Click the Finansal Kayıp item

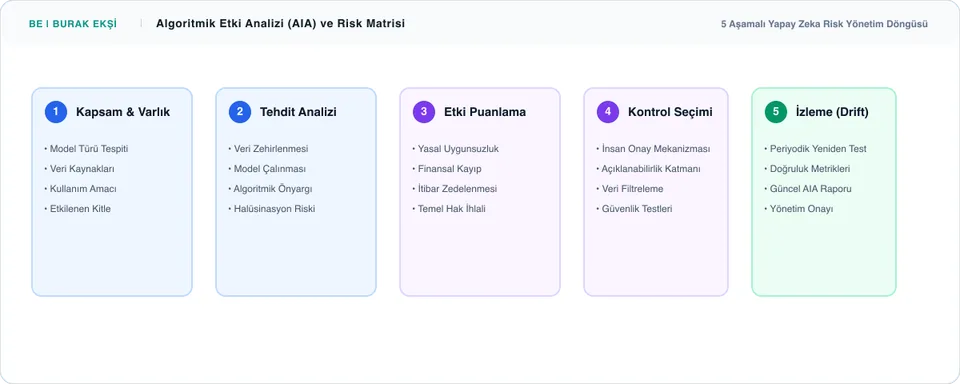tap(447, 168)
